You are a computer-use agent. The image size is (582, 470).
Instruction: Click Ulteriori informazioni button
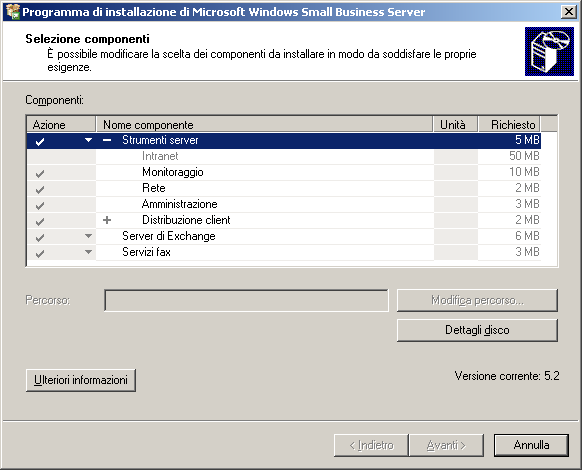(81, 380)
